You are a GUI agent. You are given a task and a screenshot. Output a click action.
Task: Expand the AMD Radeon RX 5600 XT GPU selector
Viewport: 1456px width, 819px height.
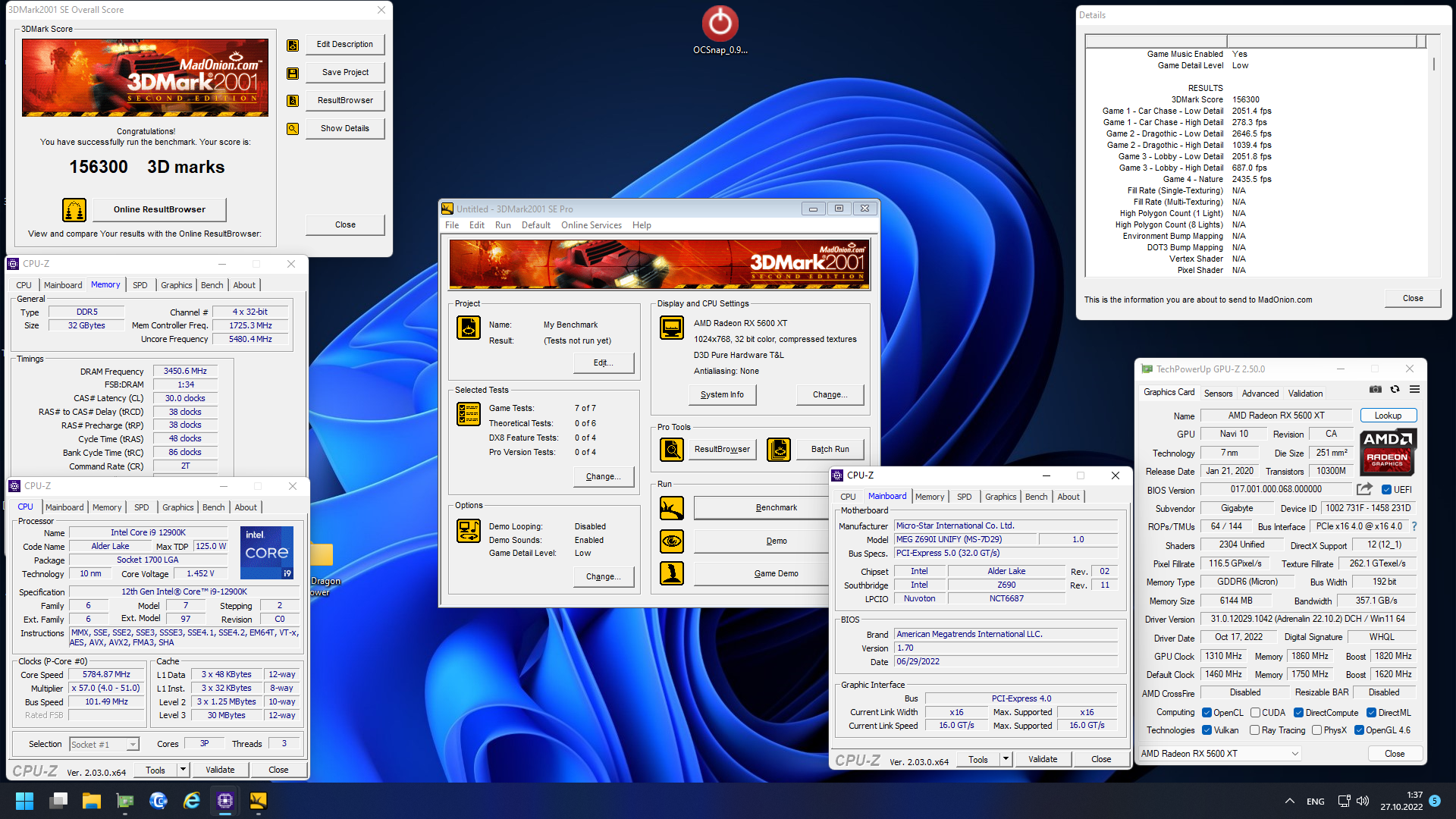click(1219, 754)
